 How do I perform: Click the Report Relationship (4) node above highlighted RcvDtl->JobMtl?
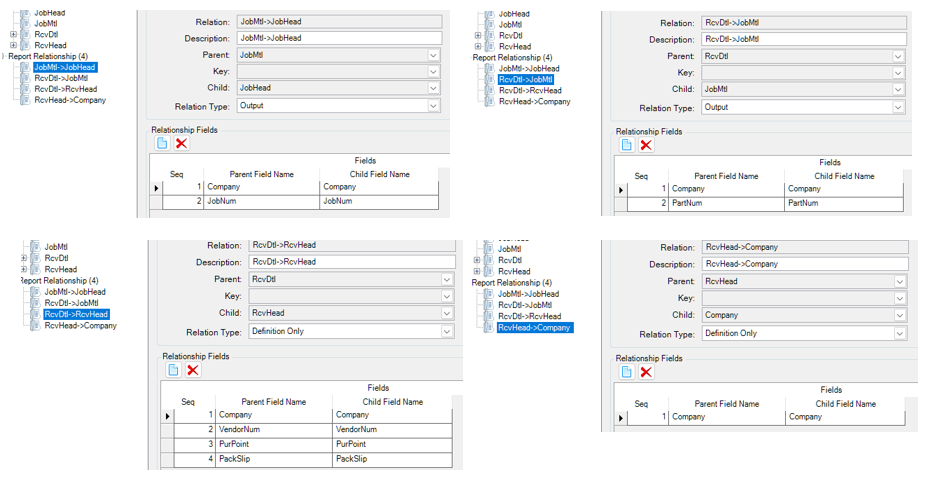coord(512,58)
